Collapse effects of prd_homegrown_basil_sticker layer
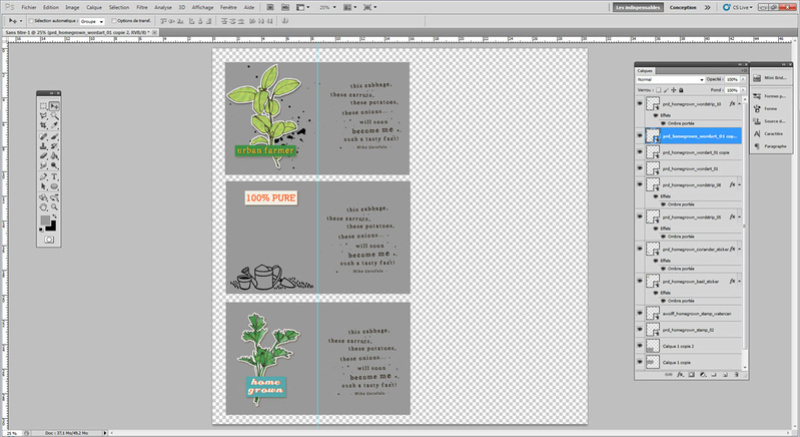800x437 pixels. (739, 281)
